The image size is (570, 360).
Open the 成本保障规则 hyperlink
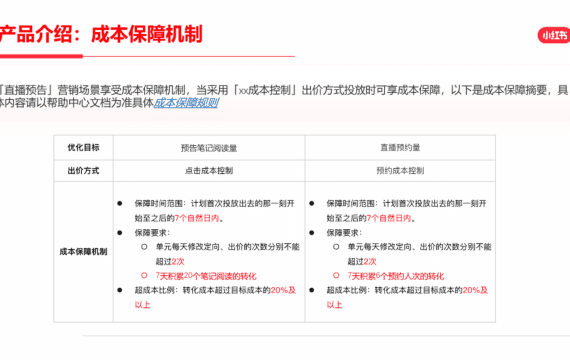coord(186,103)
